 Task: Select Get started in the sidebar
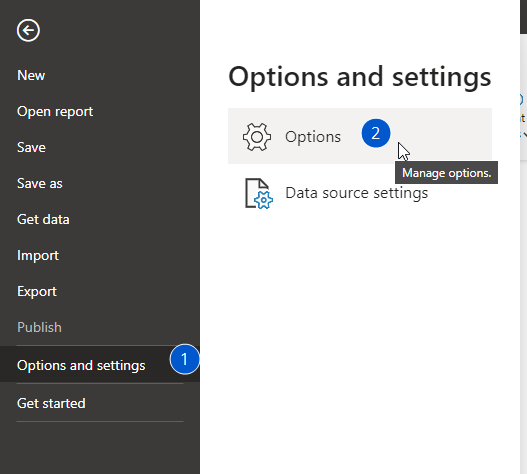[x=51, y=403]
